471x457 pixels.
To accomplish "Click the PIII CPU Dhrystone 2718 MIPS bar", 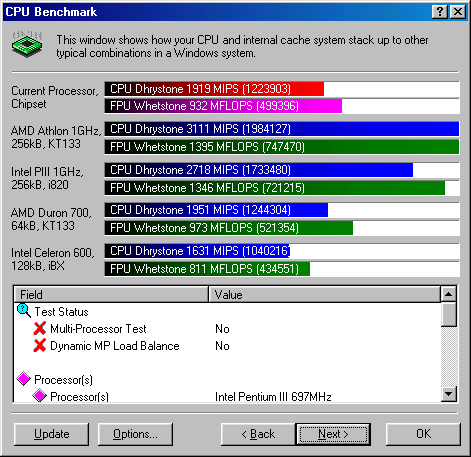I will 259,170.
